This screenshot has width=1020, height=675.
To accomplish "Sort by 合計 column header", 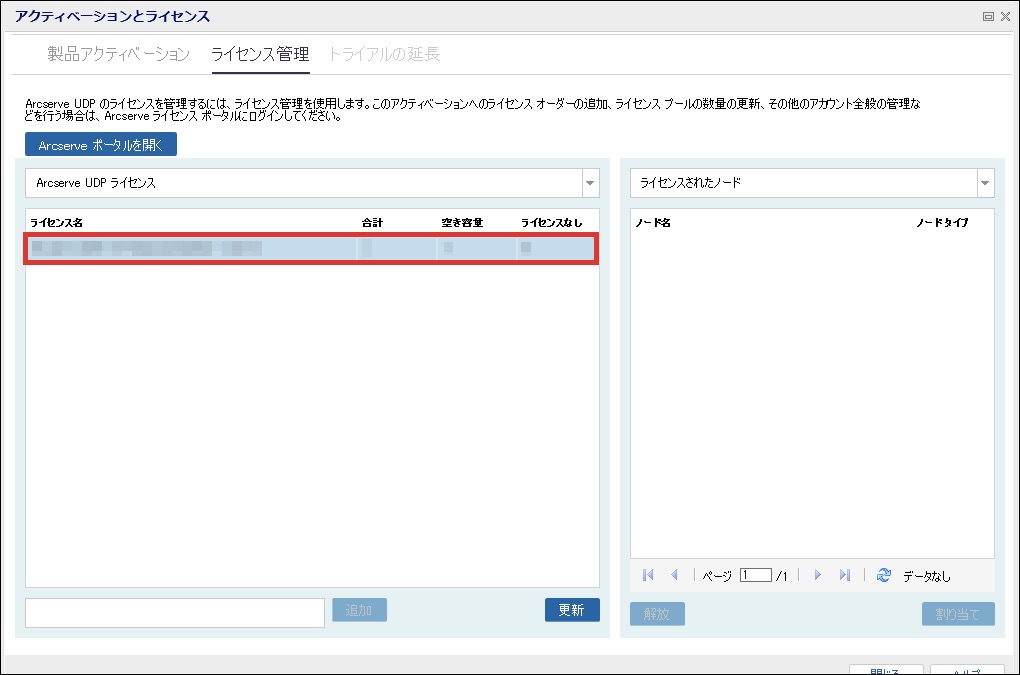I will 372,222.
